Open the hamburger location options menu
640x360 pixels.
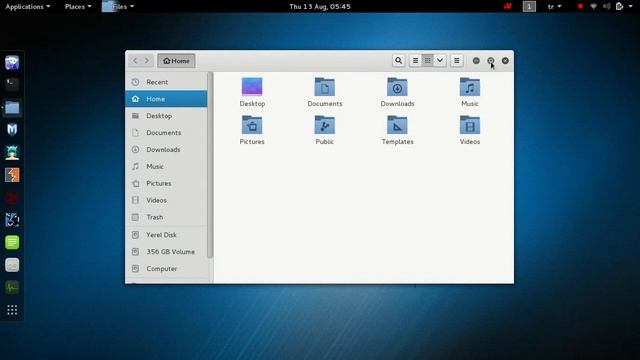(457, 60)
